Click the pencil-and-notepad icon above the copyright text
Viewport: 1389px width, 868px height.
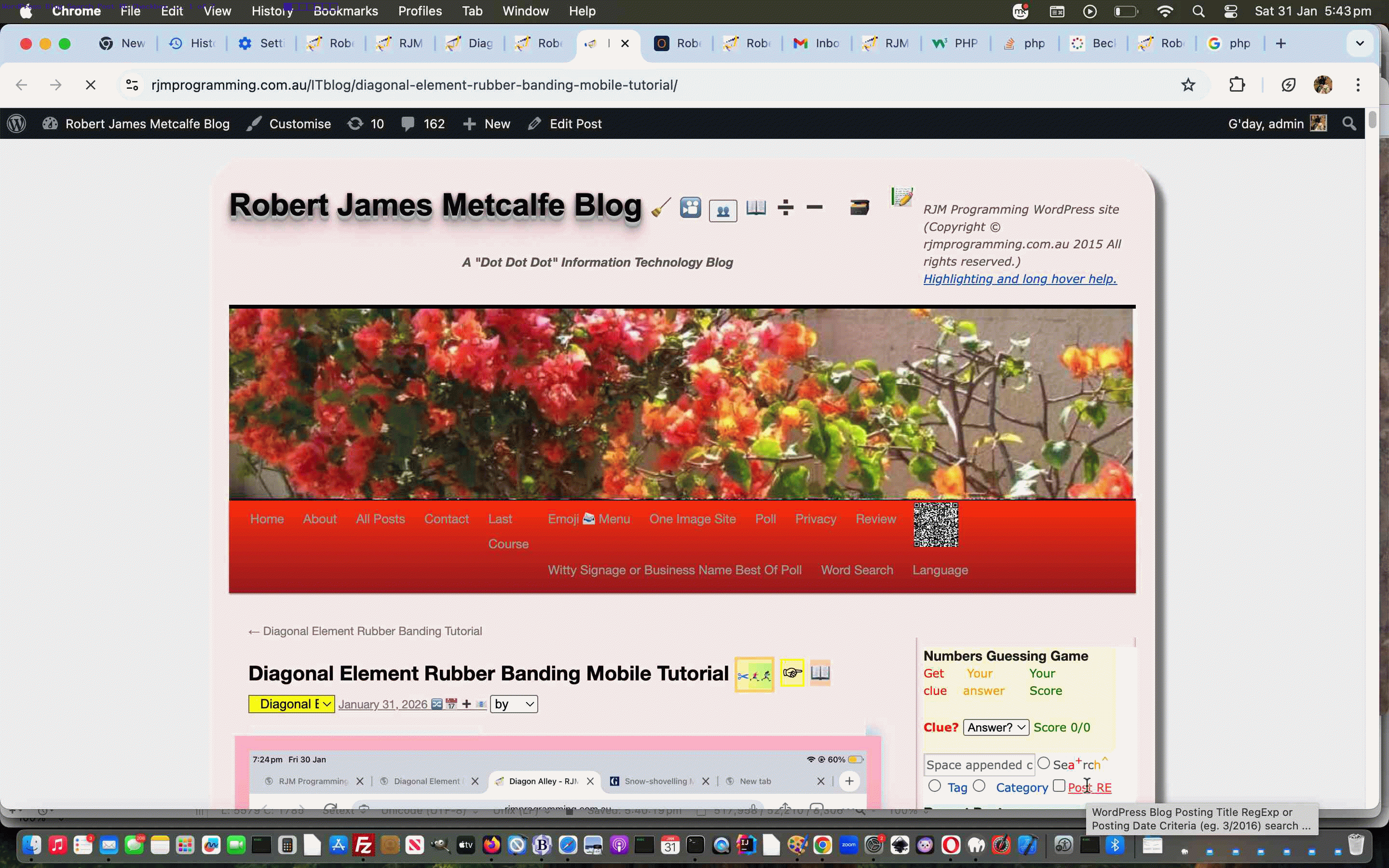902,197
